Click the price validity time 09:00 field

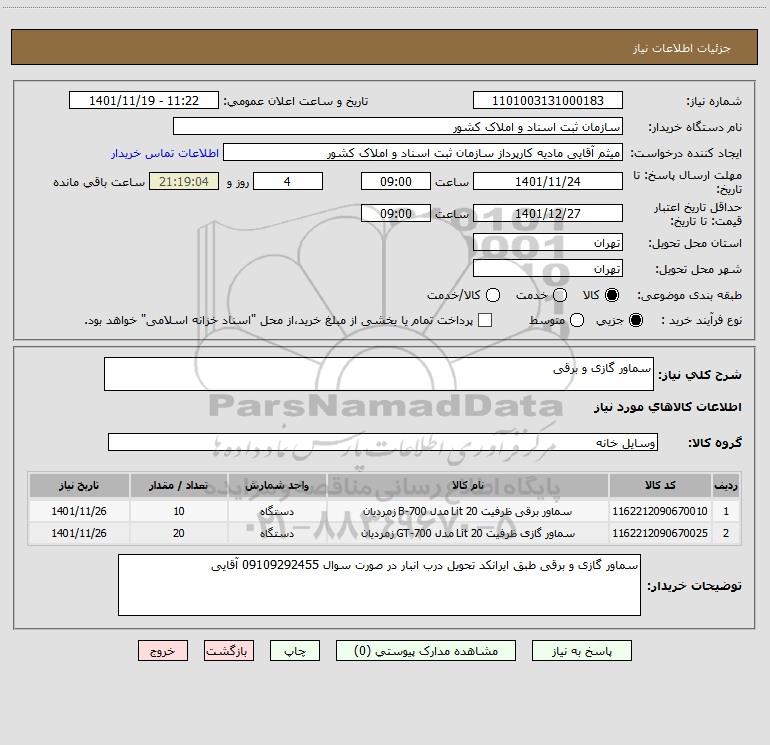[x=396, y=213]
